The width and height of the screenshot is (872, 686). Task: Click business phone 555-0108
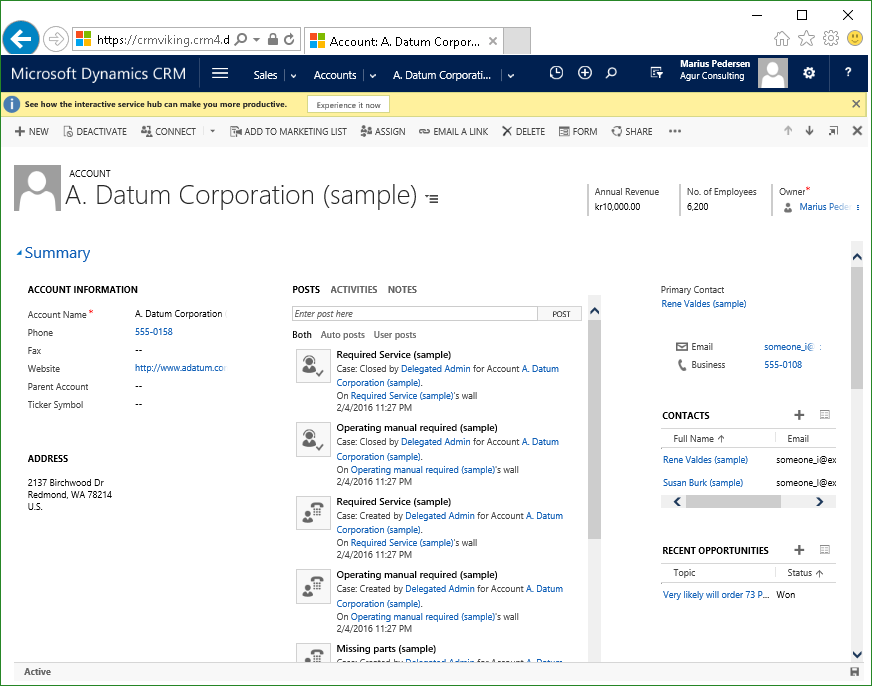[783, 365]
